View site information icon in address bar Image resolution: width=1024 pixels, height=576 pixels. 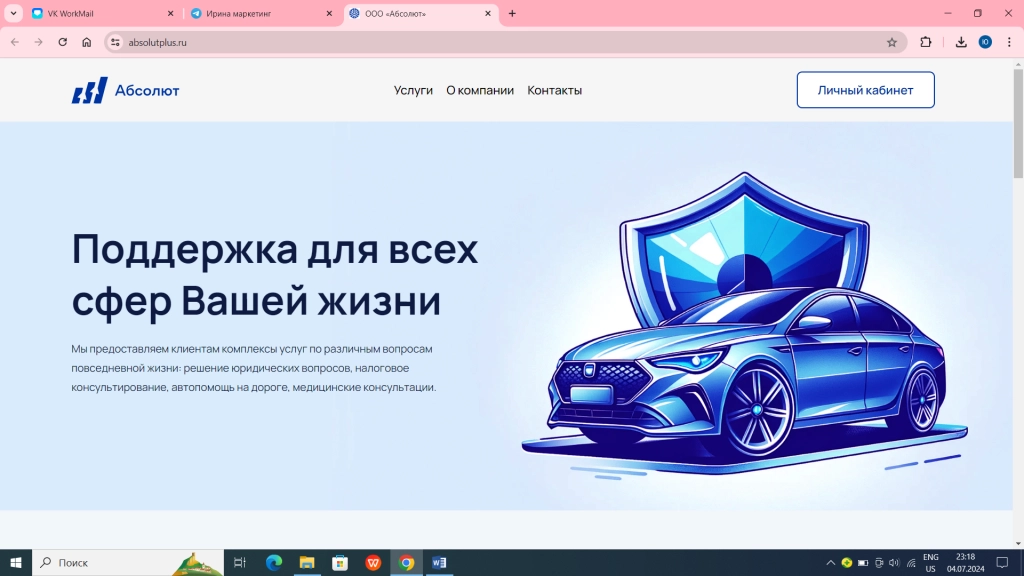(115, 42)
